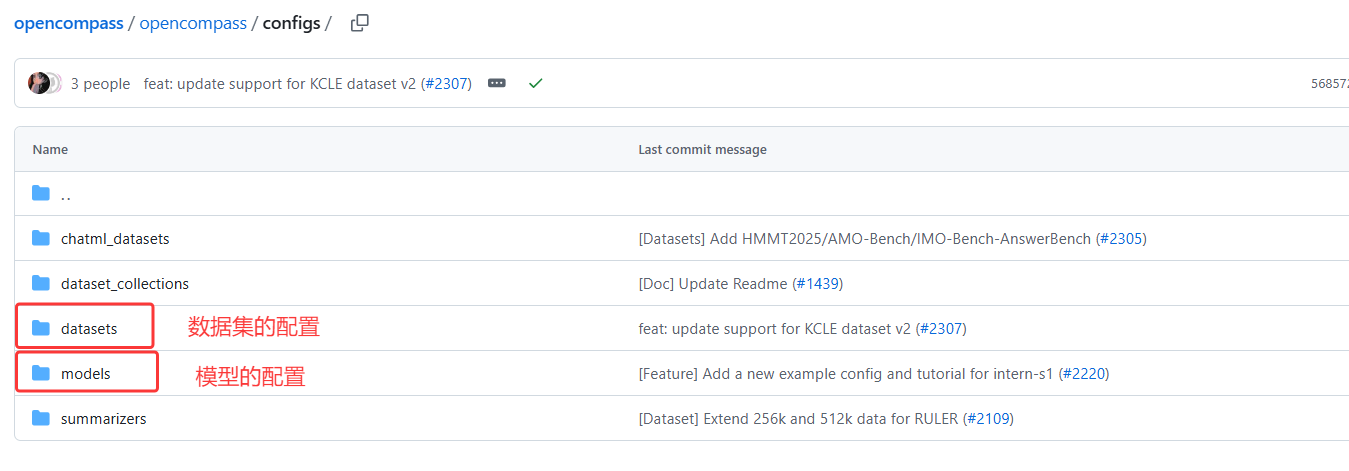
Task: Open pull request #2109 link
Action: pos(987,419)
